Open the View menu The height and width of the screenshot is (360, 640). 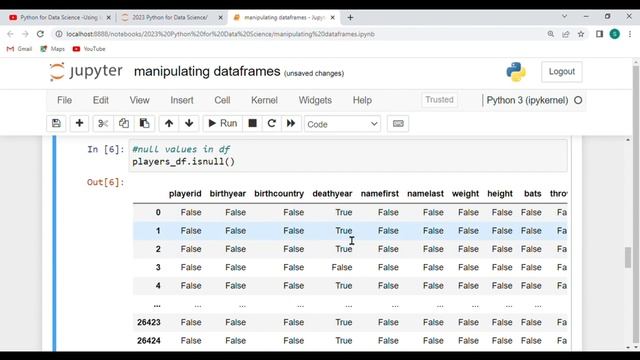click(139, 100)
